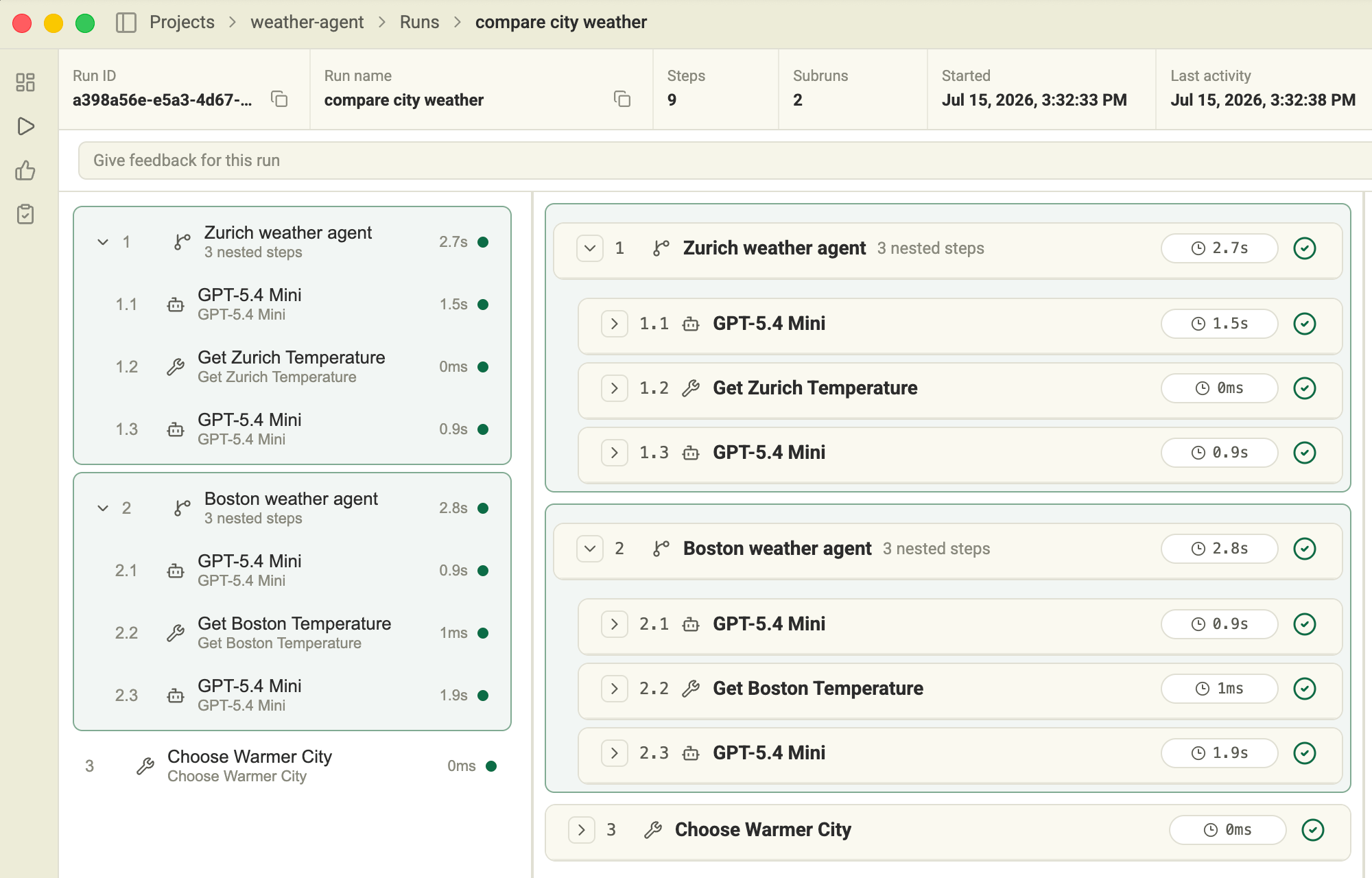1372x878 pixels.
Task: Click wrench icon of tree step 1.2
Action: [176, 367]
